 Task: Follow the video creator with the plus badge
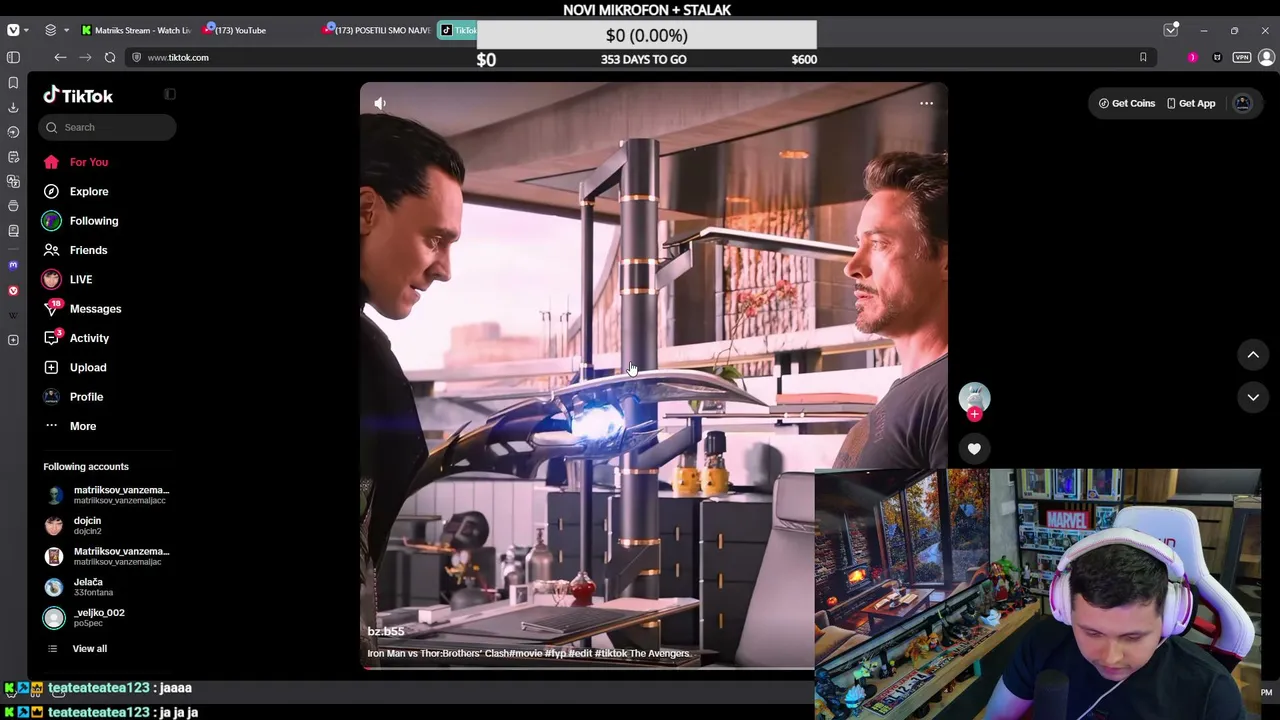(x=975, y=414)
